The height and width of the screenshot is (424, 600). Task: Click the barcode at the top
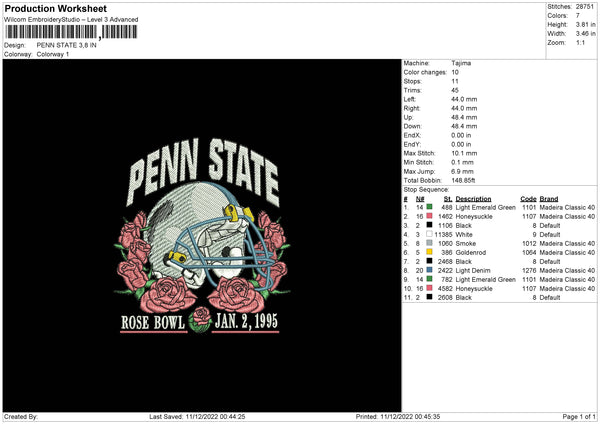coord(71,32)
